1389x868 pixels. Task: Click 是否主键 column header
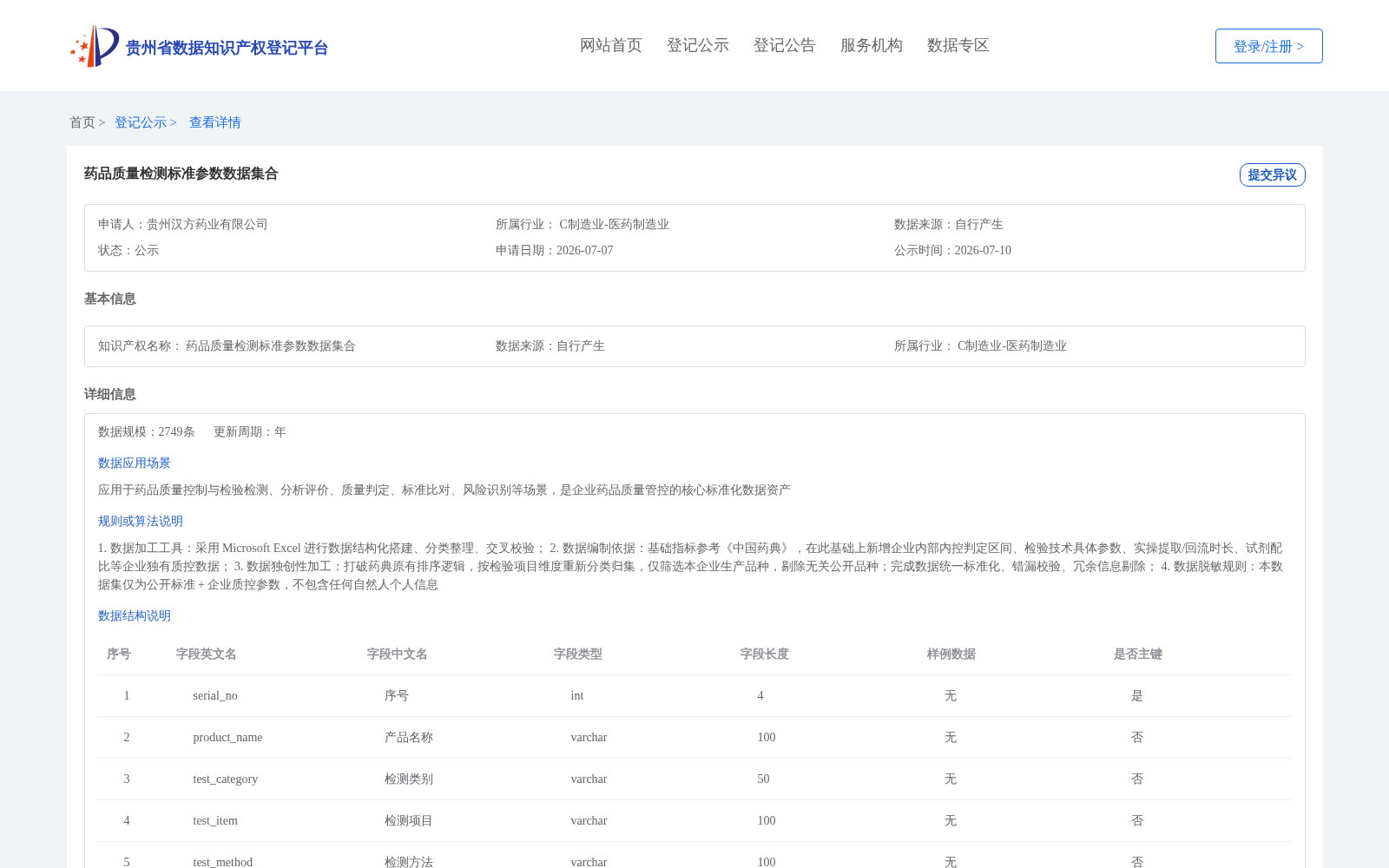coord(1138,654)
